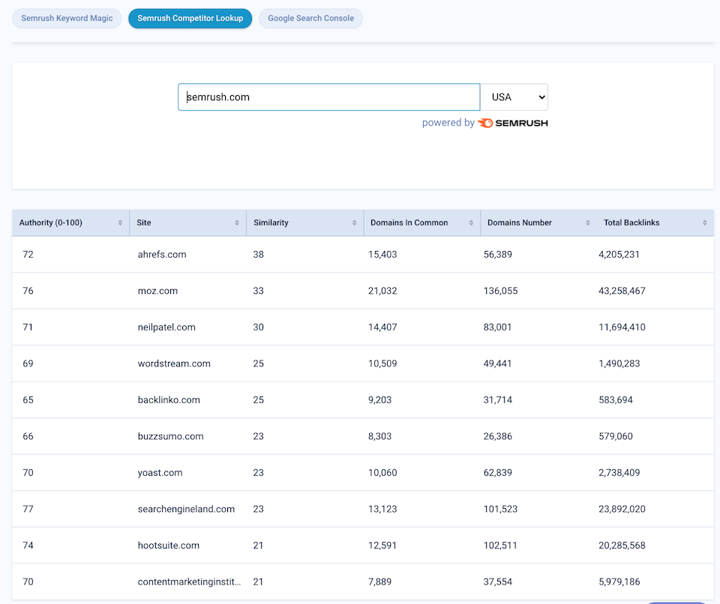
Task: Click the Domains In Common header text
Action: coord(409,223)
